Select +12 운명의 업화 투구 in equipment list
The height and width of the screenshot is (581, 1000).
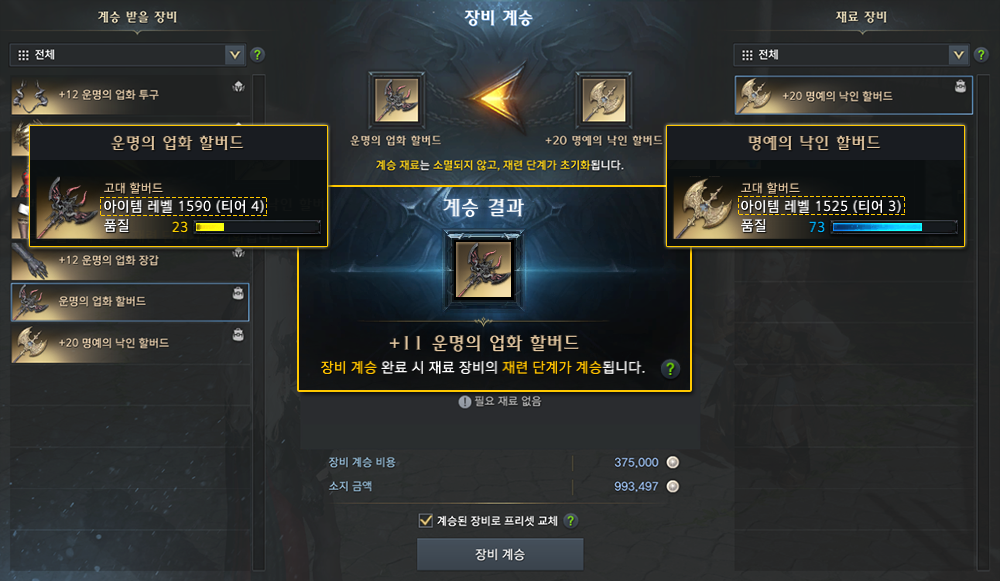tap(130, 95)
